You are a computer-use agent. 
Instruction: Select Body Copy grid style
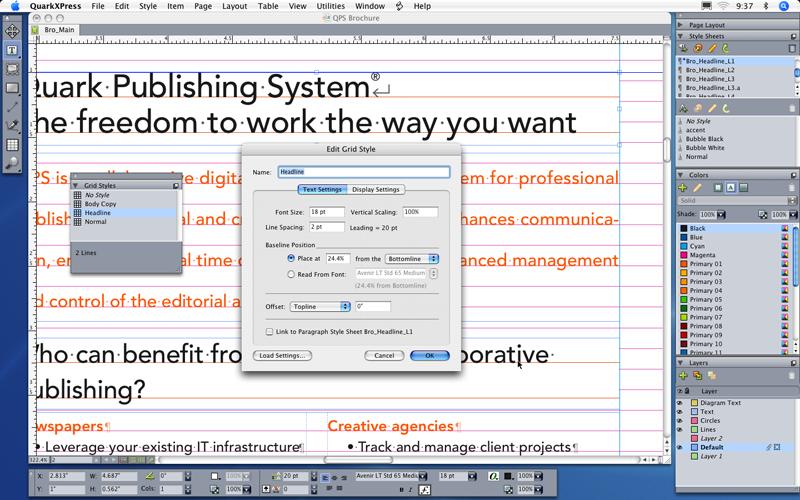[x=101, y=204]
